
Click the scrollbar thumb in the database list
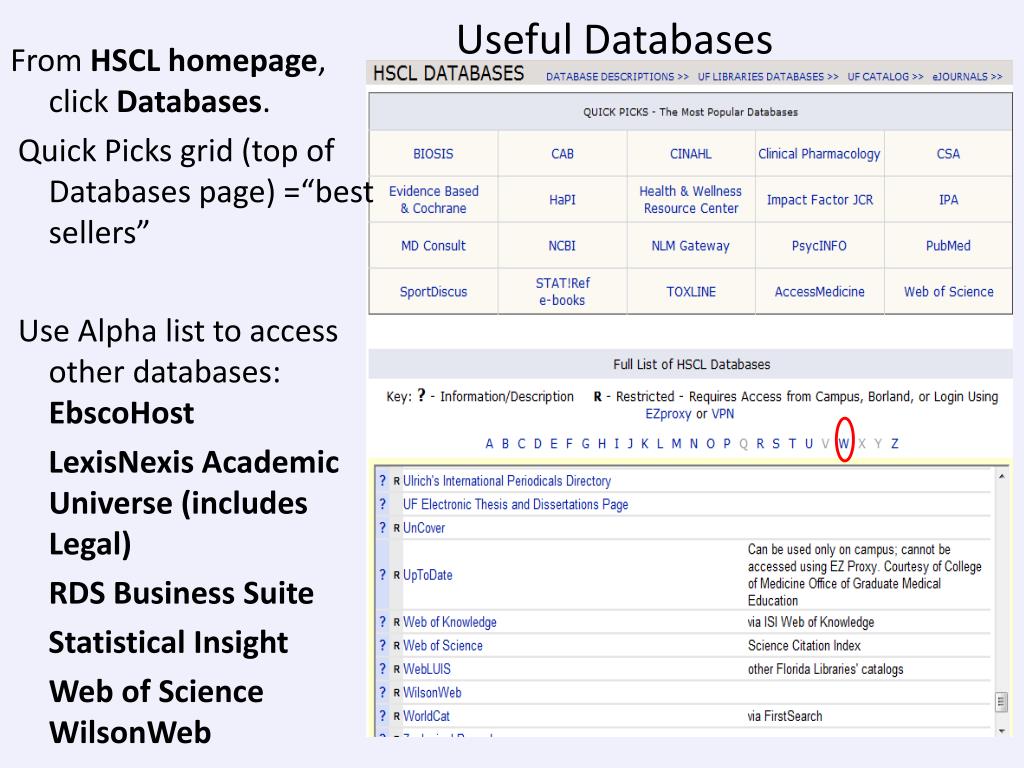coord(1001,701)
